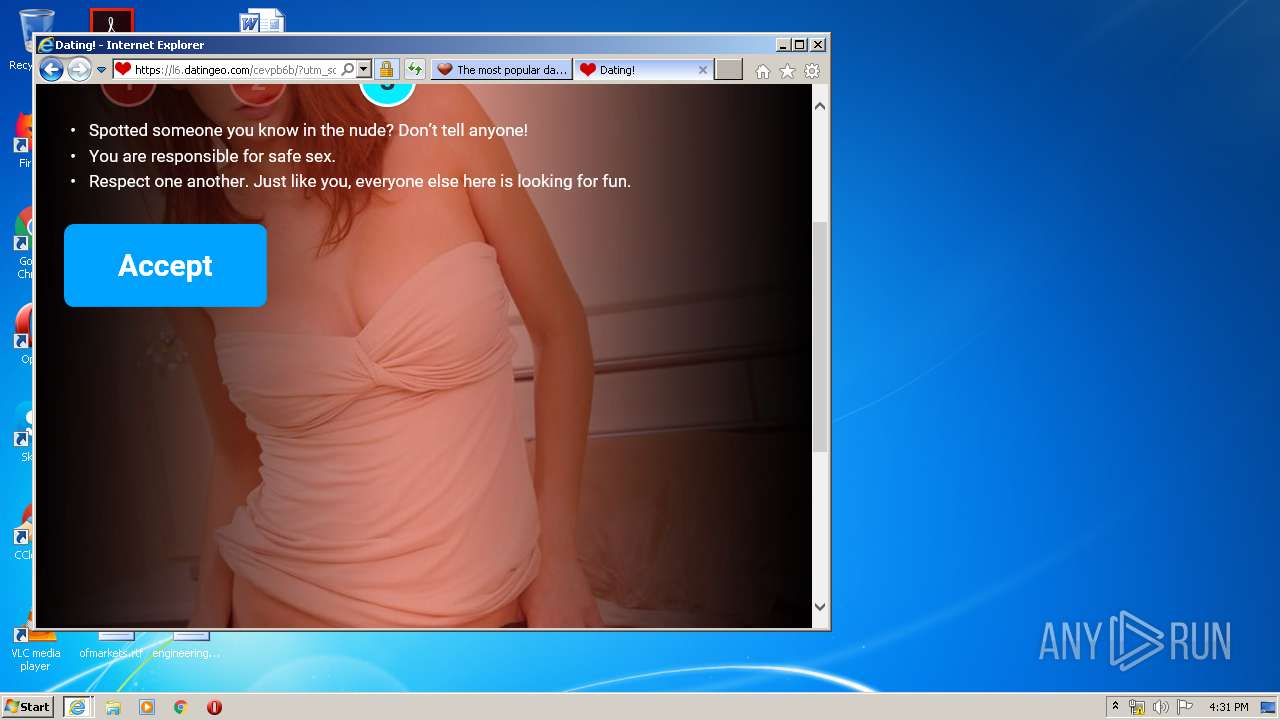1280x720 pixels.
Task: Click the security lock icon
Action: [386, 70]
